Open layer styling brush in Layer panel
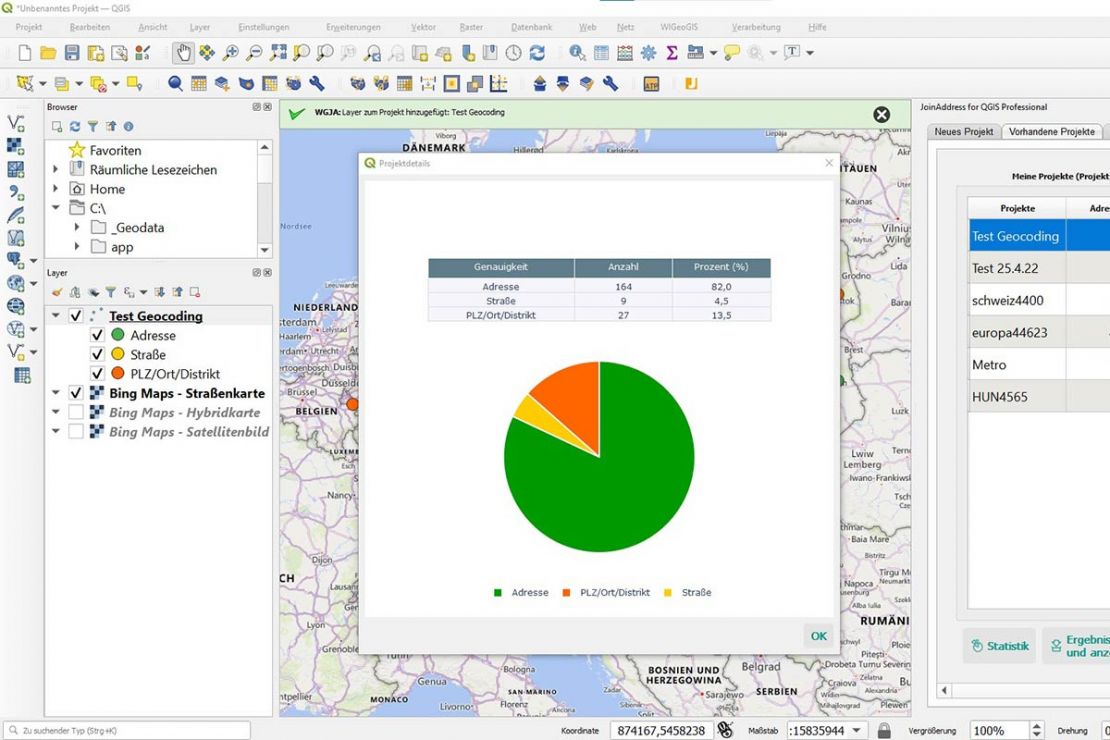 pyautogui.click(x=57, y=292)
